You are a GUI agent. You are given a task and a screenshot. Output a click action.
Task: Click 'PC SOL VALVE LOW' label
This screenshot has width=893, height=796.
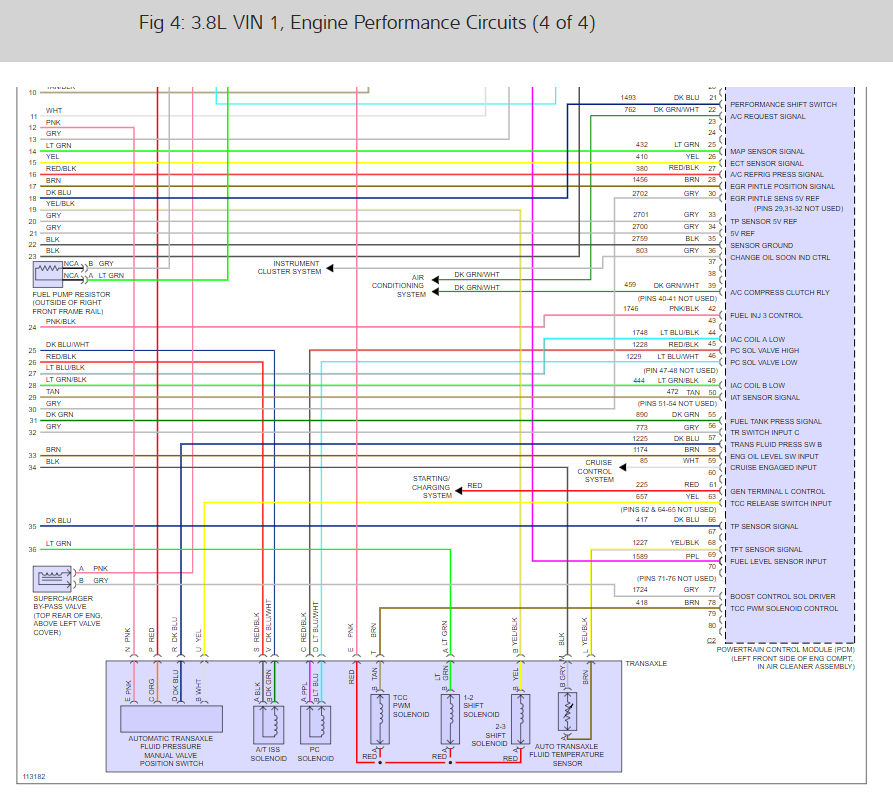(764, 363)
